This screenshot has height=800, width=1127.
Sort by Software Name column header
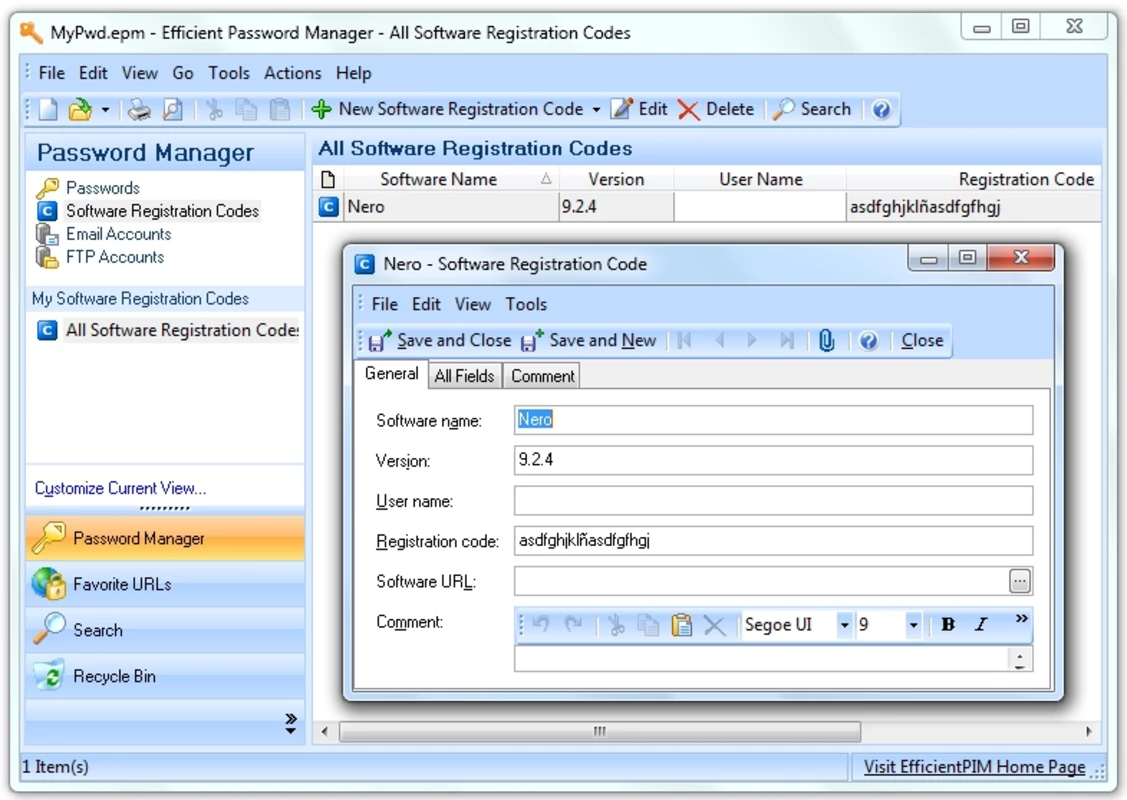point(451,180)
